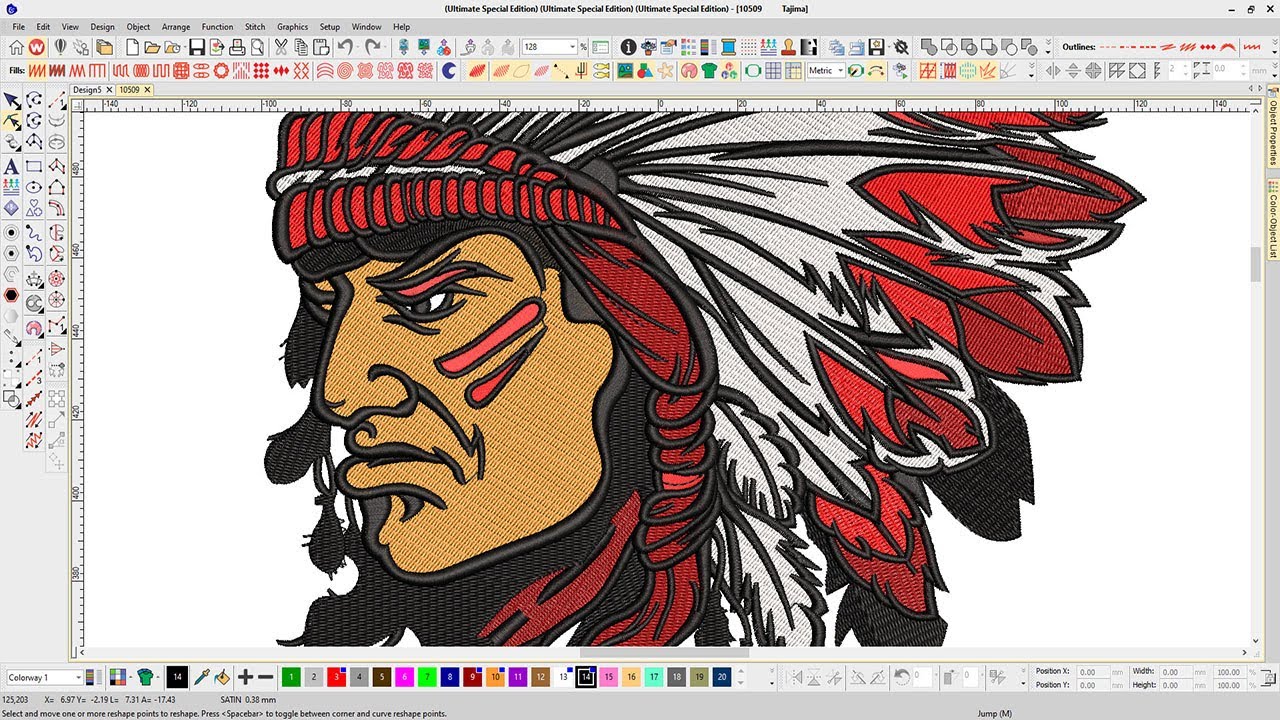Select the Reshape Object tool
Image resolution: width=1280 pixels, height=720 pixels.
(11, 121)
